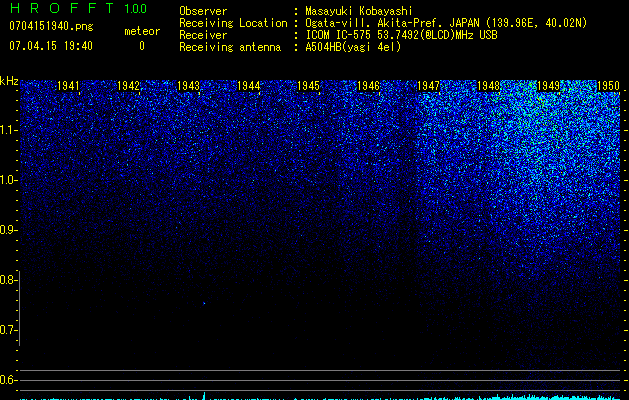
Task: Click the kHz axis unit label
Action: 9,81
